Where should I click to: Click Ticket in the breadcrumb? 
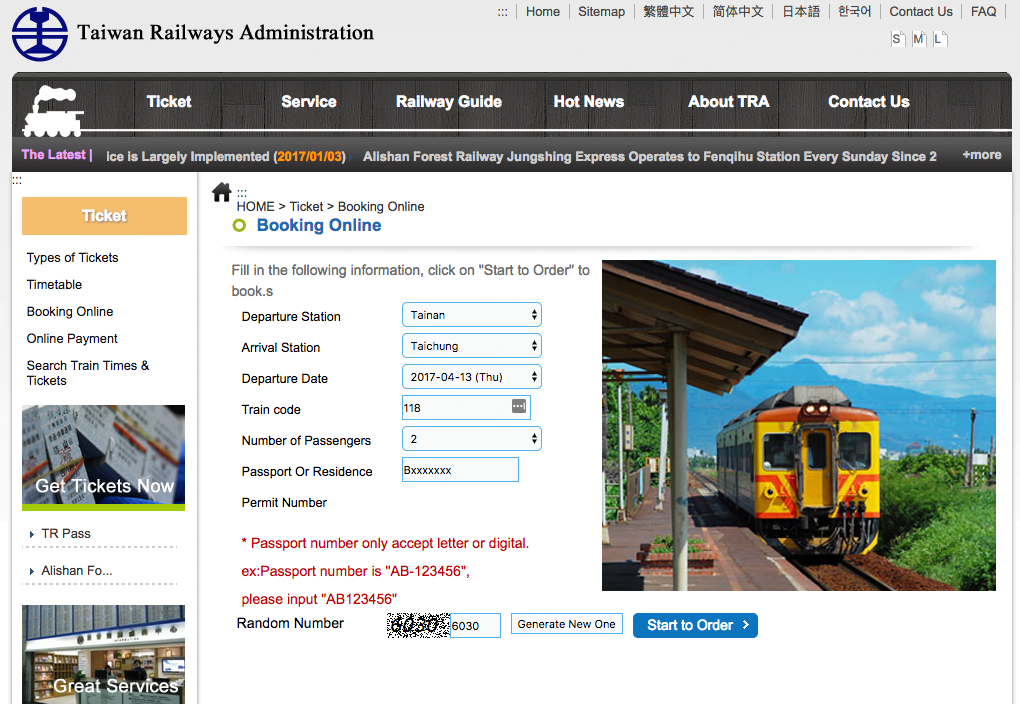(306, 206)
